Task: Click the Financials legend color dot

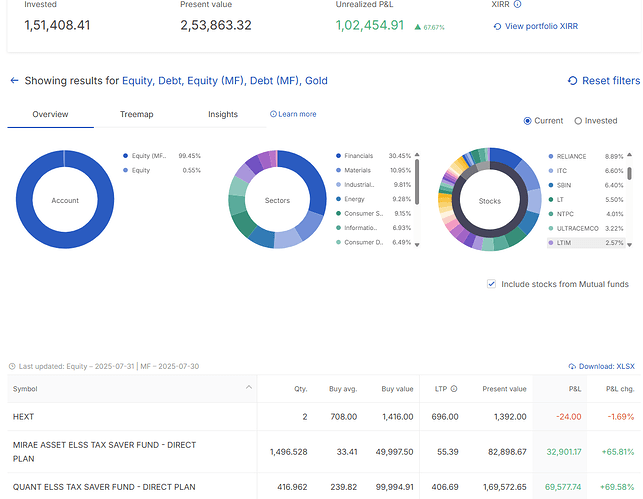Action: pyautogui.click(x=338, y=156)
